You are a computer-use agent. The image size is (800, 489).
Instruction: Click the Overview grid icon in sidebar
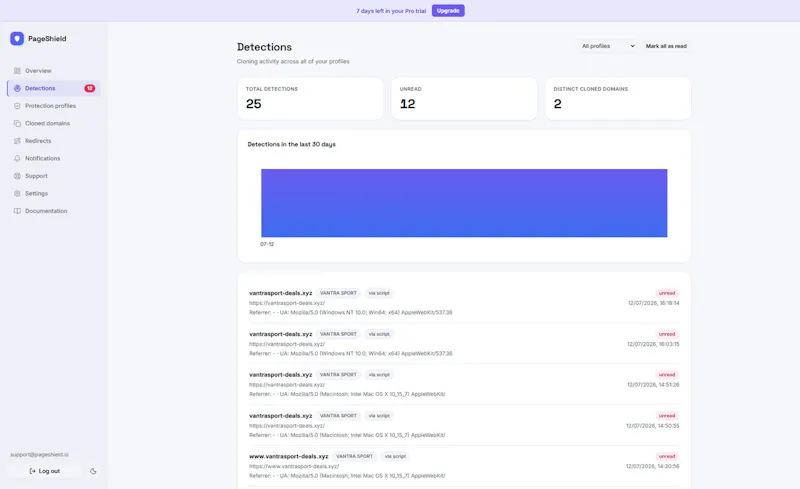[x=17, y=71]
